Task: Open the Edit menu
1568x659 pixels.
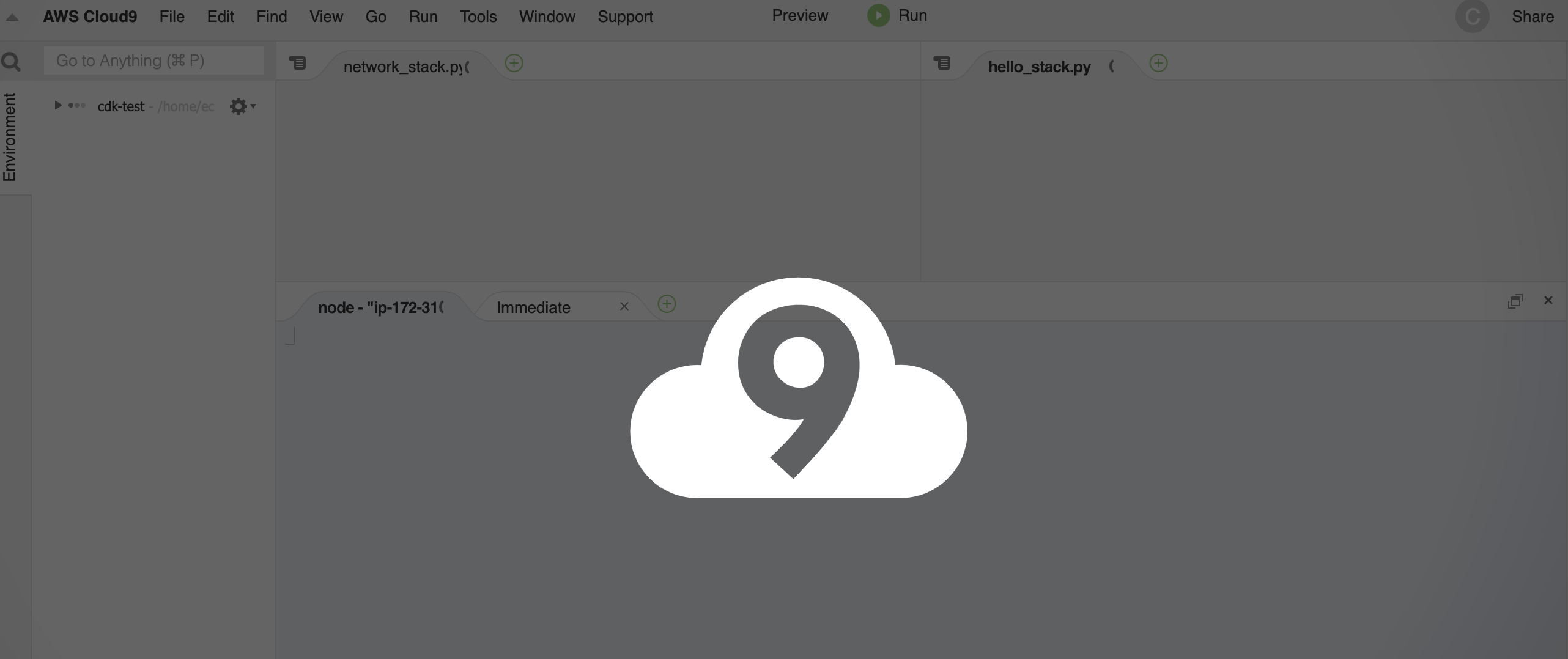Action: 220,17
